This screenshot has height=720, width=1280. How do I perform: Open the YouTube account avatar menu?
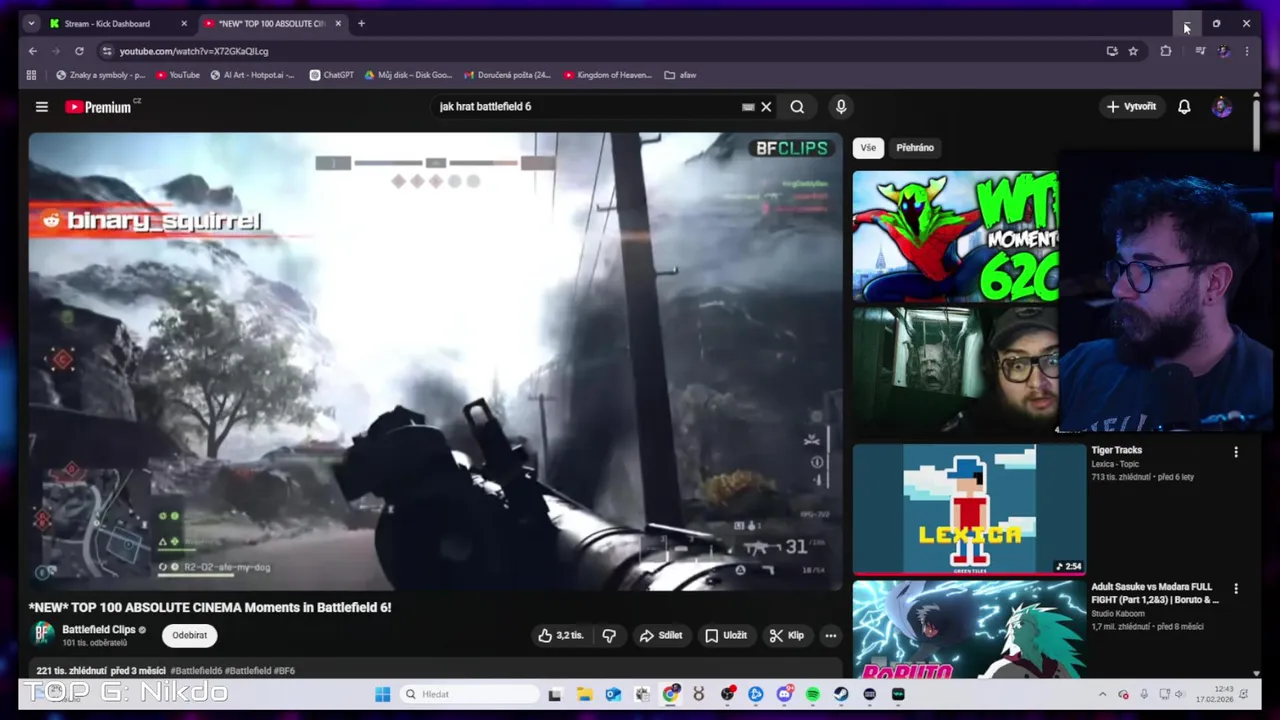pos(1221,107)
